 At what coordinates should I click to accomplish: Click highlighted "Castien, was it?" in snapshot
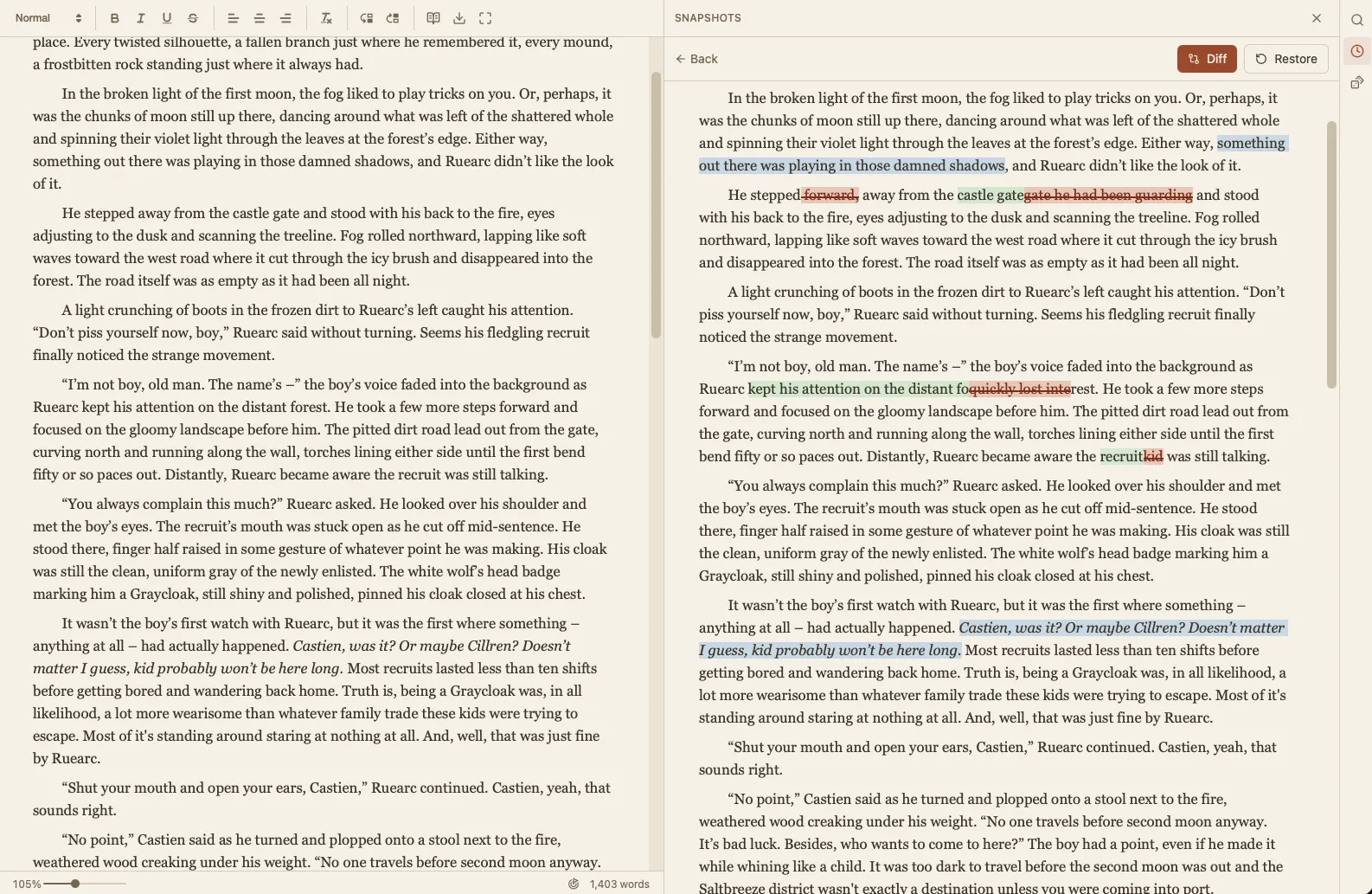[1010, 627]
